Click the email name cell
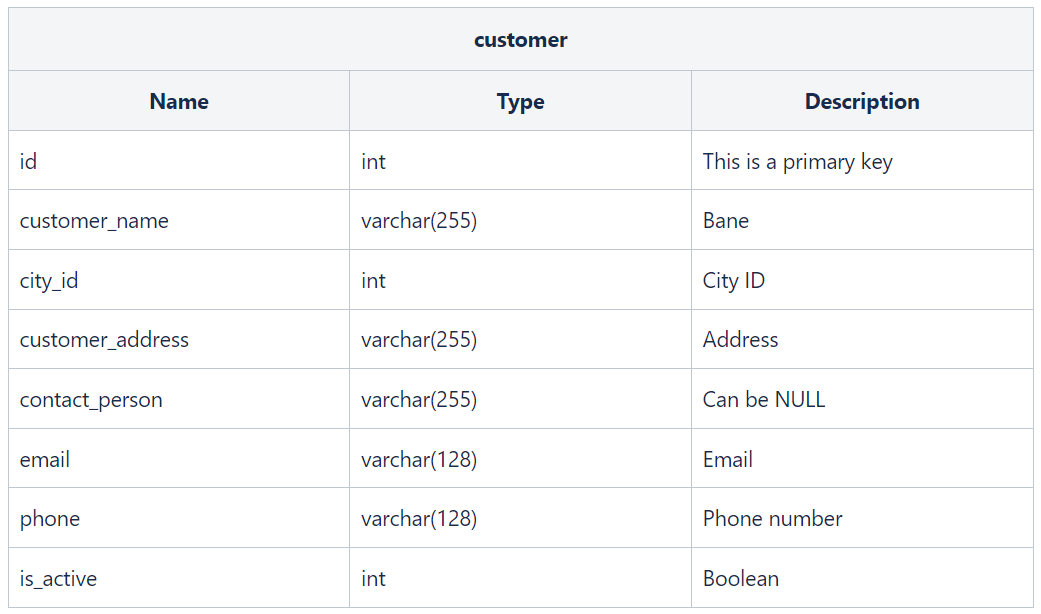This screenshot has height=614, width=1041. [x=179, y=459]
